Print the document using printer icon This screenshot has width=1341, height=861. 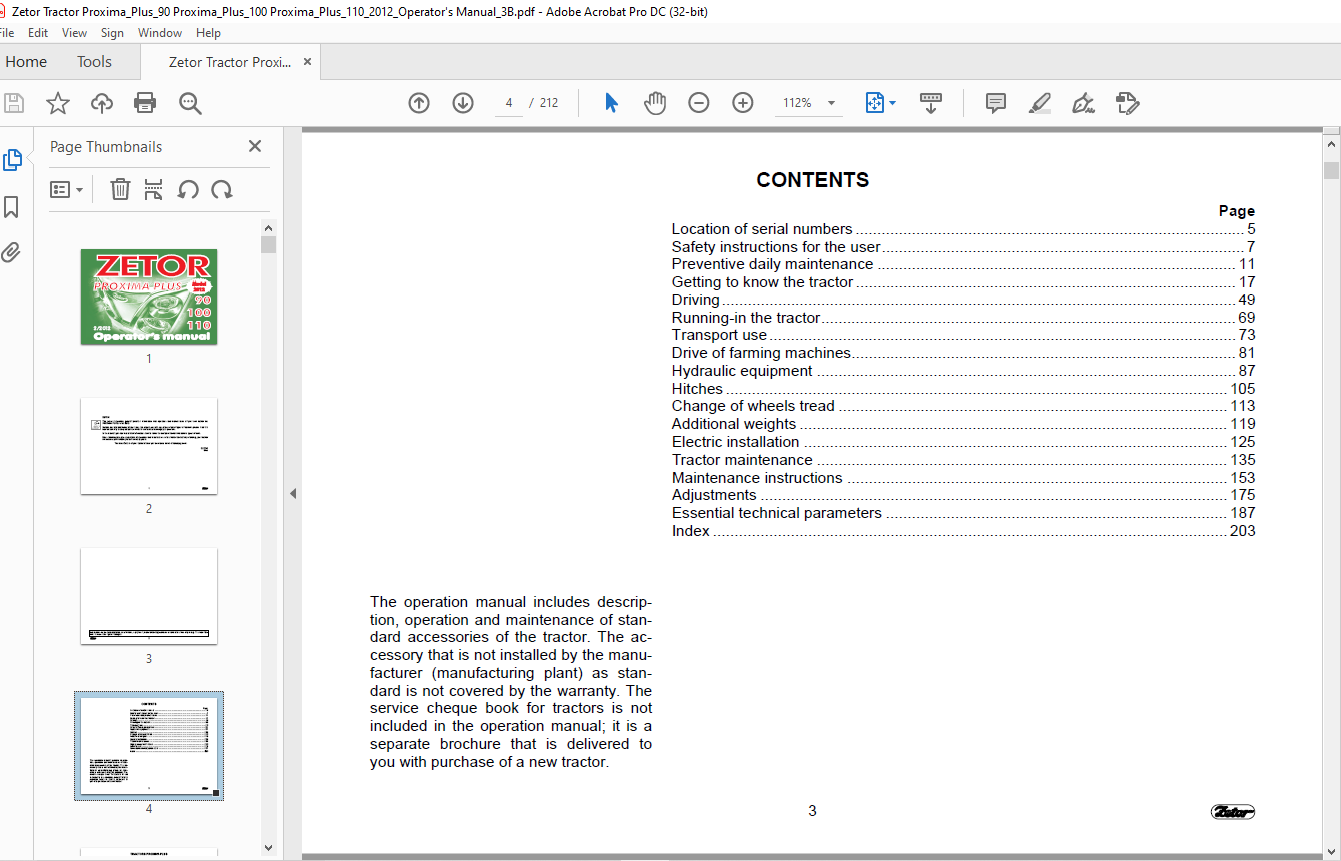tap(145, 103)
